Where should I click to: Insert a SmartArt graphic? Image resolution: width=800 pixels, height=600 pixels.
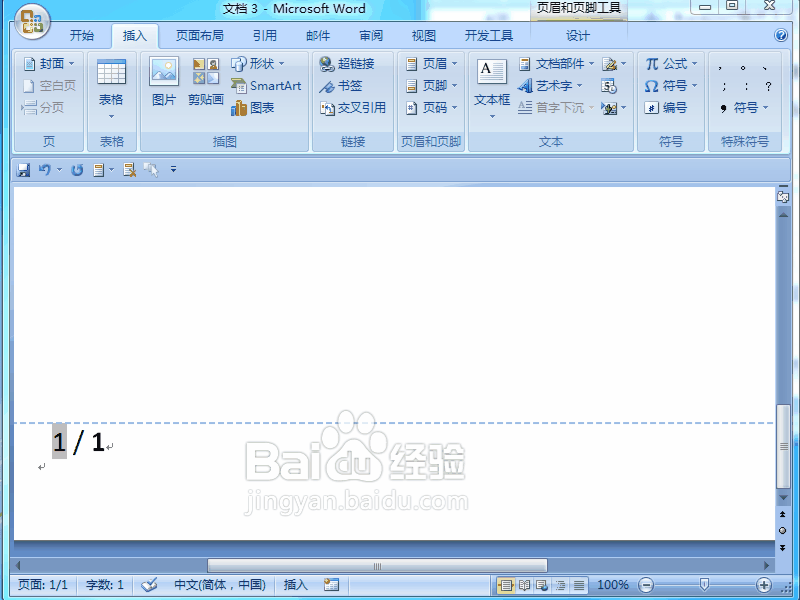(266, 86)
